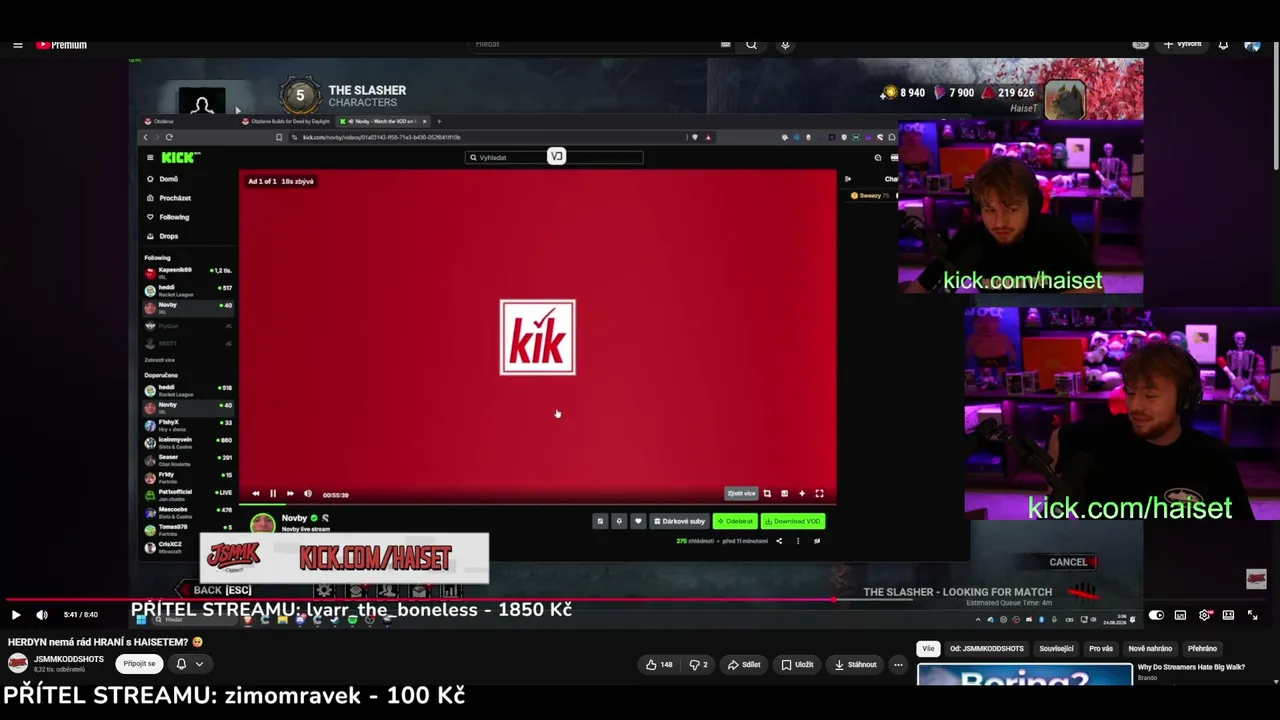Mute the YouTube video volume
Image resolution: width=1280 pixels, height=720 pixels.
pos(42,615)
